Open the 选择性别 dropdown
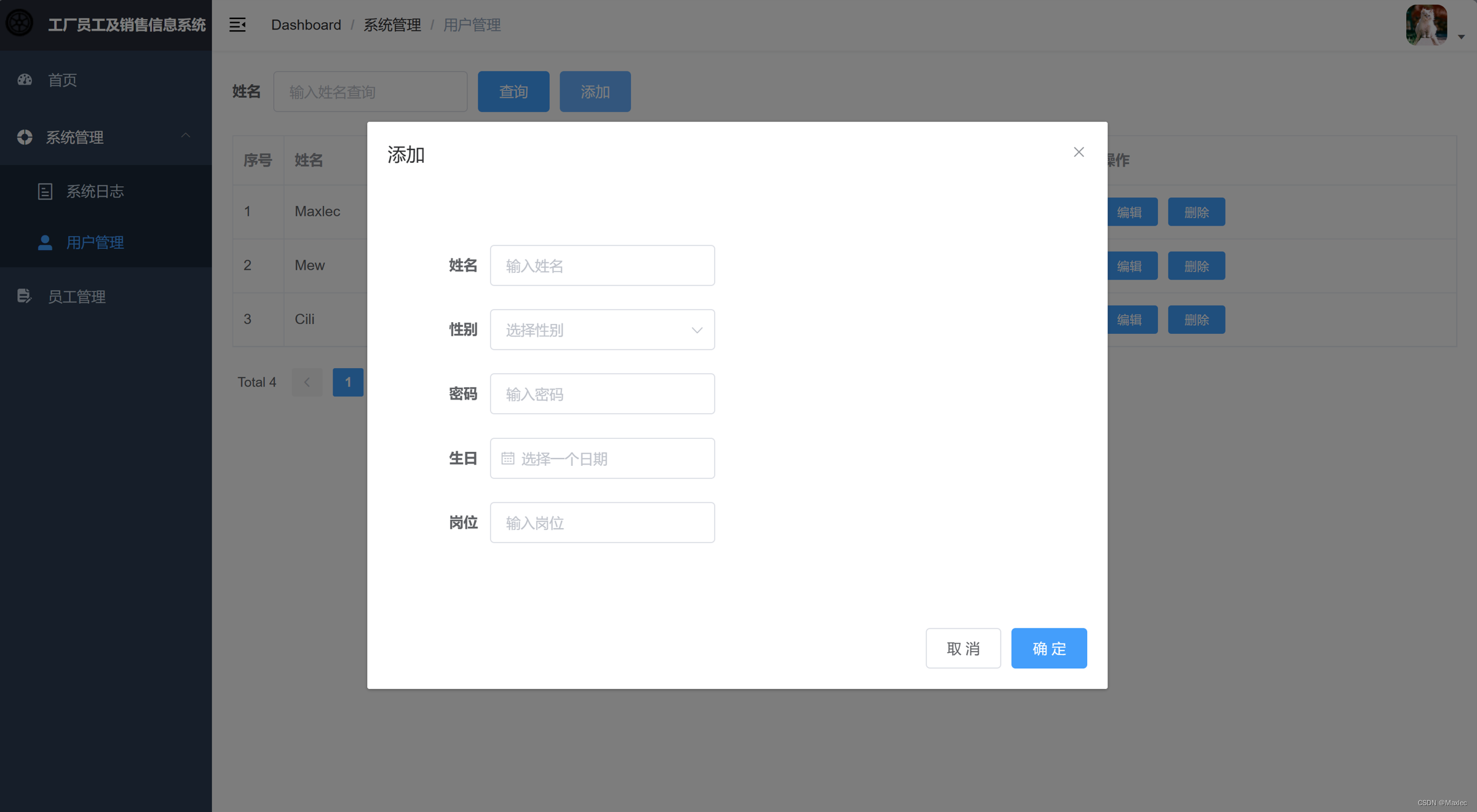 [x=602, y=330]
